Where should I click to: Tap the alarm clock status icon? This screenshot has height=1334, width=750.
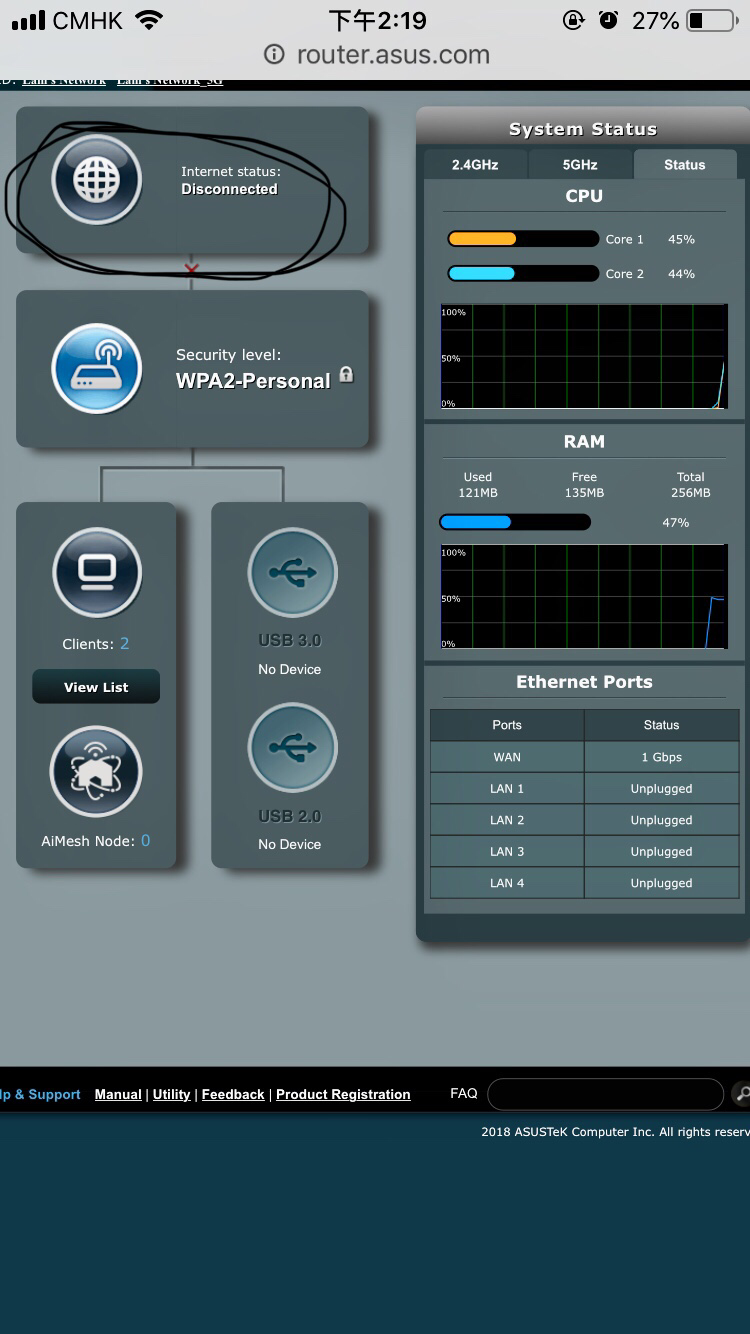[608, 20]
